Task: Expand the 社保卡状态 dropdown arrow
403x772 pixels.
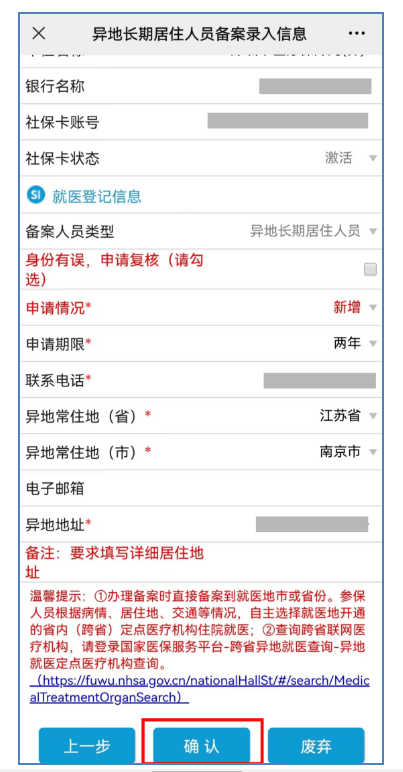Action: 373,159
